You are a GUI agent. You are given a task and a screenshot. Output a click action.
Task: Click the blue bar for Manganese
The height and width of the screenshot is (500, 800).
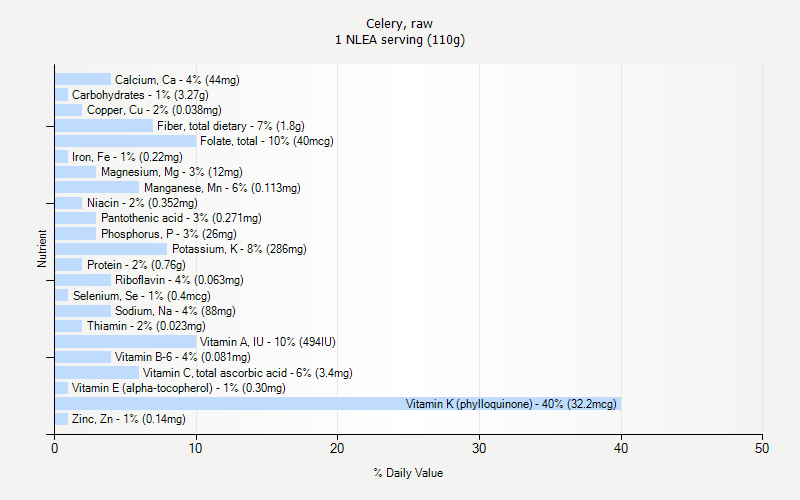point(97,187)
